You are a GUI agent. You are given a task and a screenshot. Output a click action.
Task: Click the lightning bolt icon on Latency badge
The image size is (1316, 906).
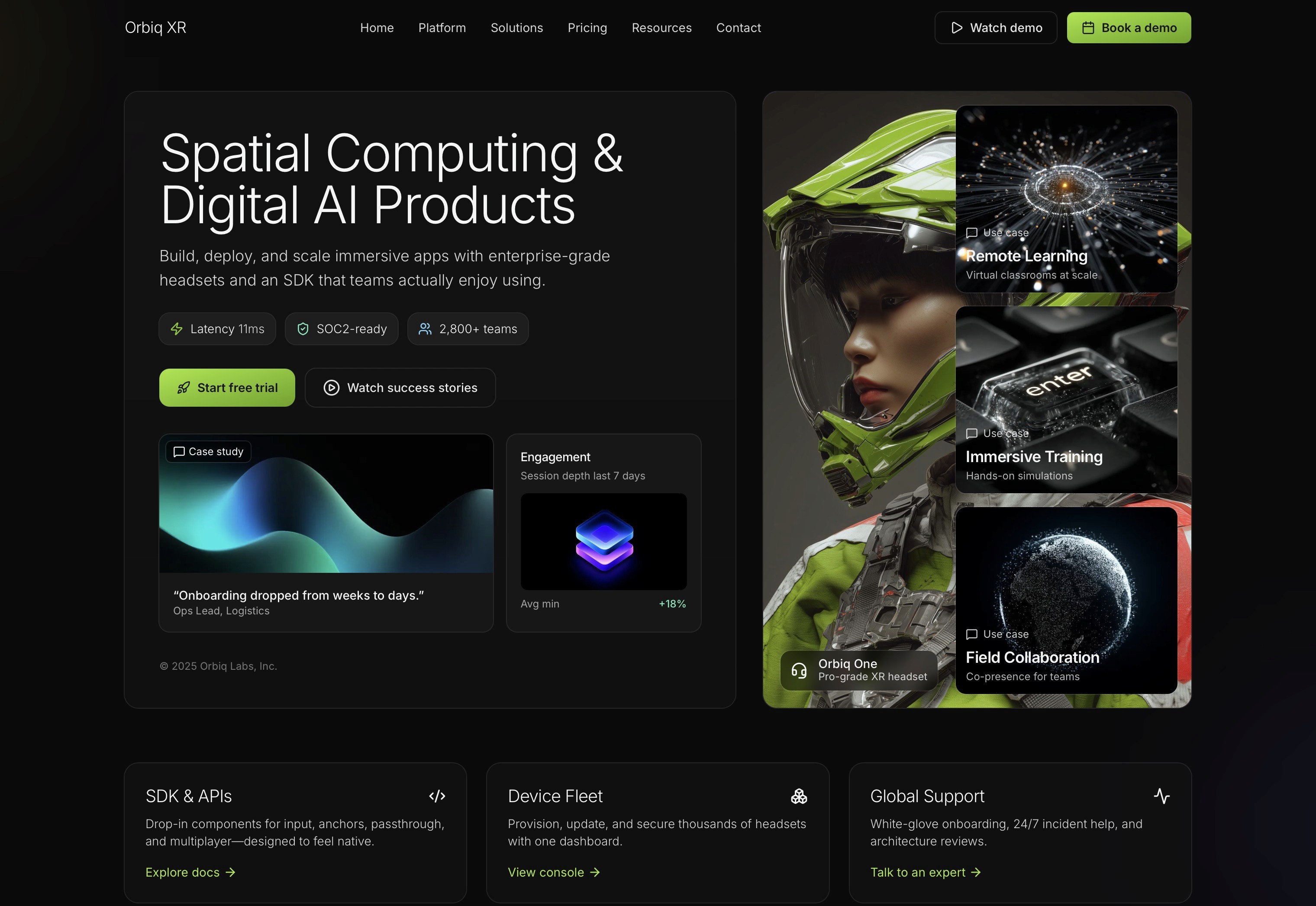[177, 329]
